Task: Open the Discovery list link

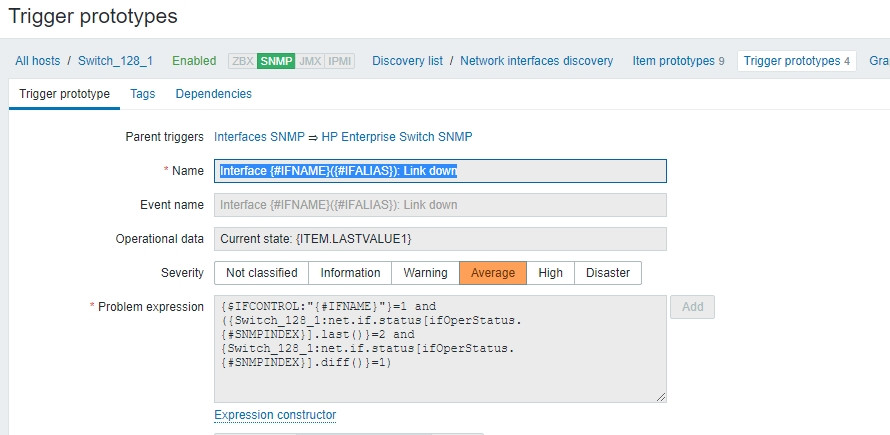Action: point(408,61)
